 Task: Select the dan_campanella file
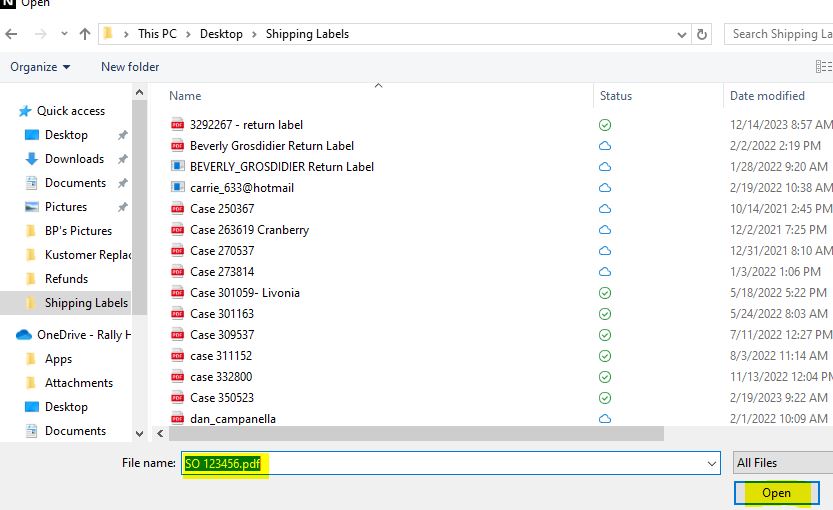(233, 419)
